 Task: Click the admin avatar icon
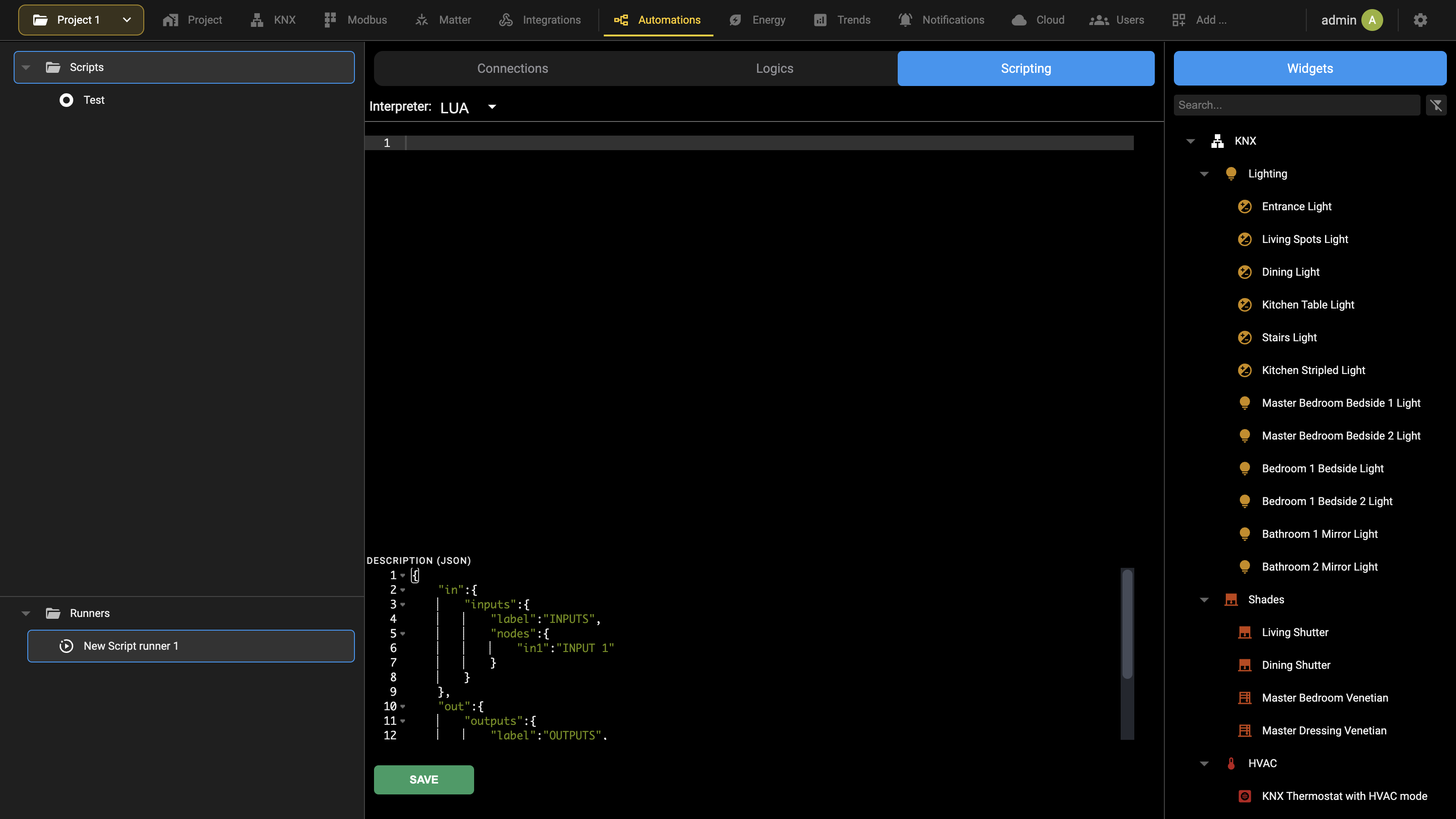point(1372,20)
